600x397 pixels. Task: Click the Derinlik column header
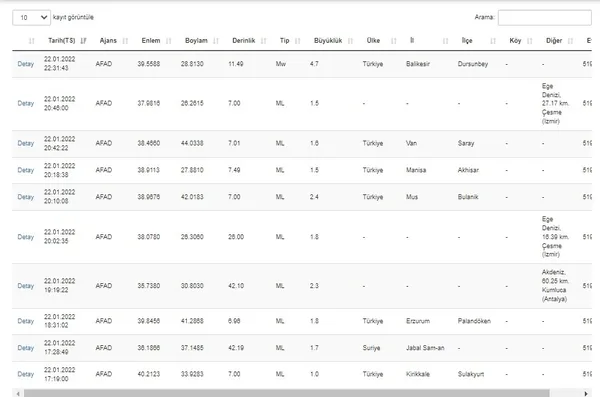click(x=244, y=41)
